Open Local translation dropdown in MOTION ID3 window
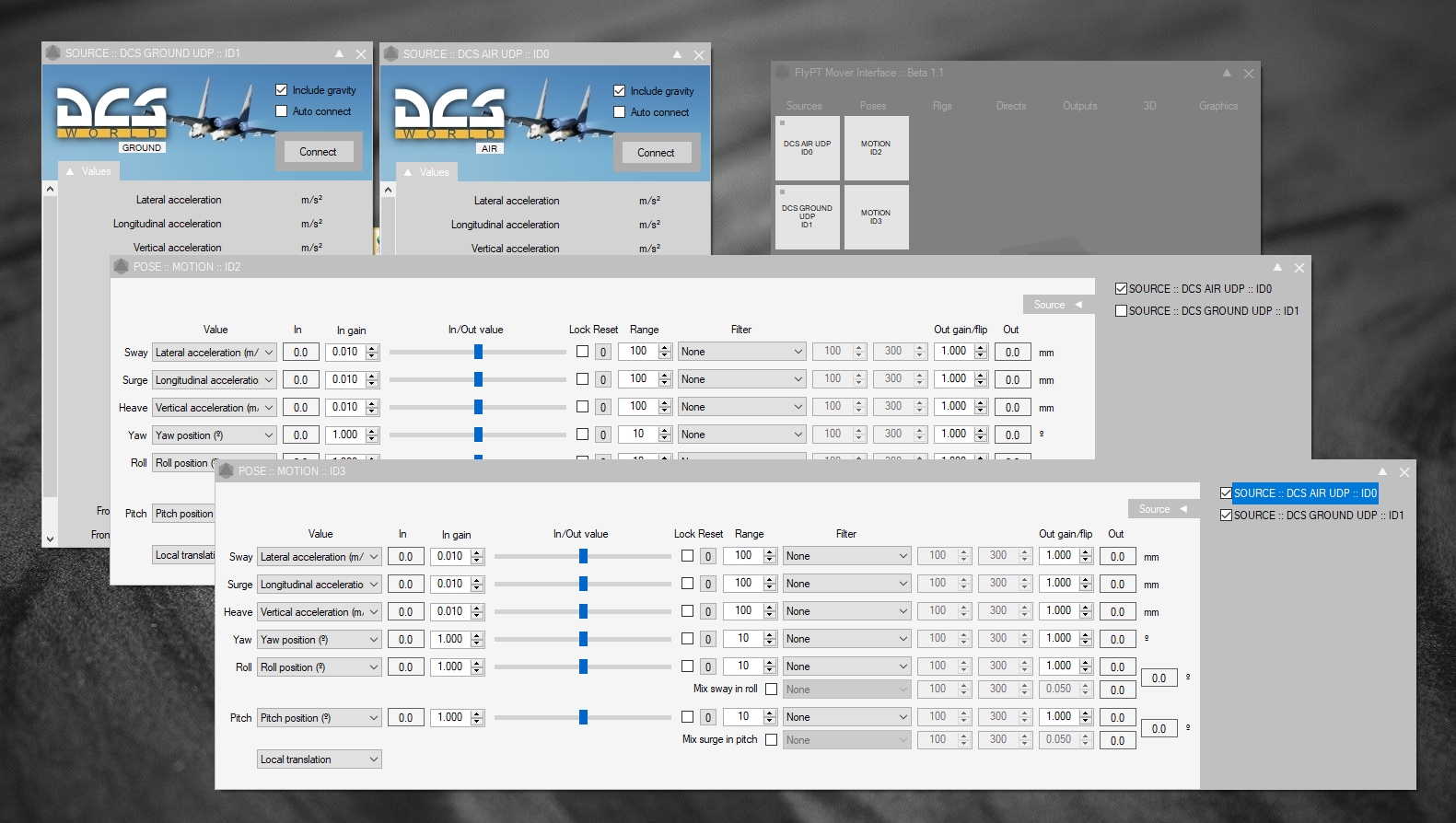Image resolution: width=1456 pixels, height=823 pixels. [x=320, y=759]
